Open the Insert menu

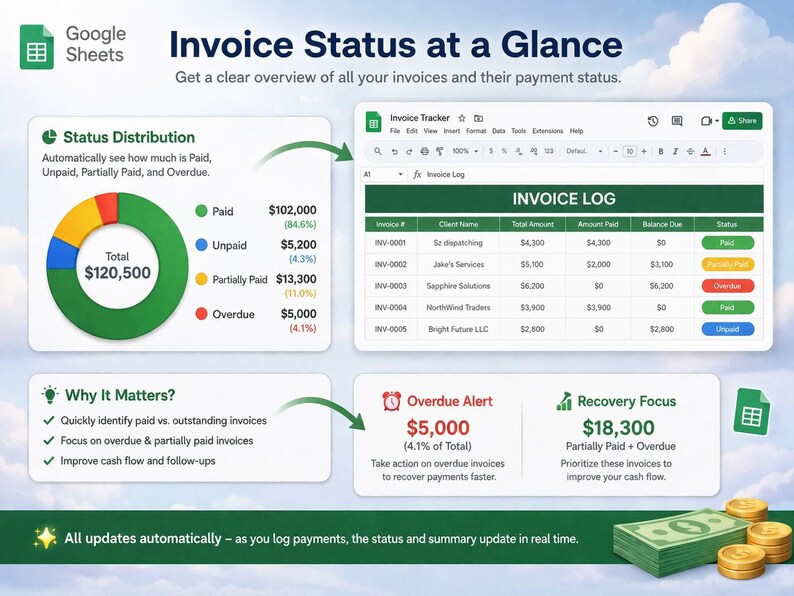pyautogui.click(x=452, y=131)
